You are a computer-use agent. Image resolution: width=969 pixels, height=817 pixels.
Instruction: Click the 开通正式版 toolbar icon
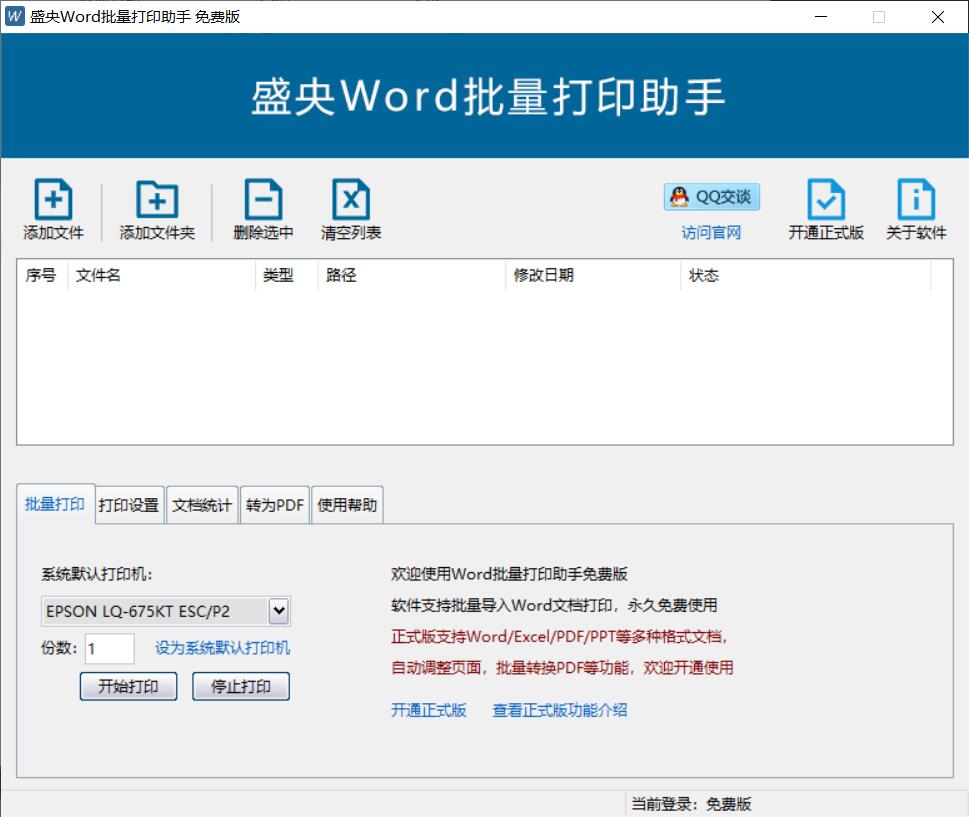(x=826, y=199)
